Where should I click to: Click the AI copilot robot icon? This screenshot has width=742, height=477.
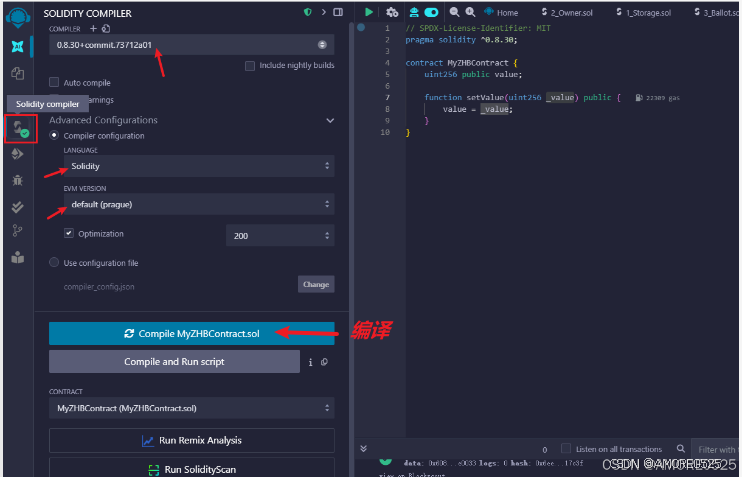(x=414, y=12)
